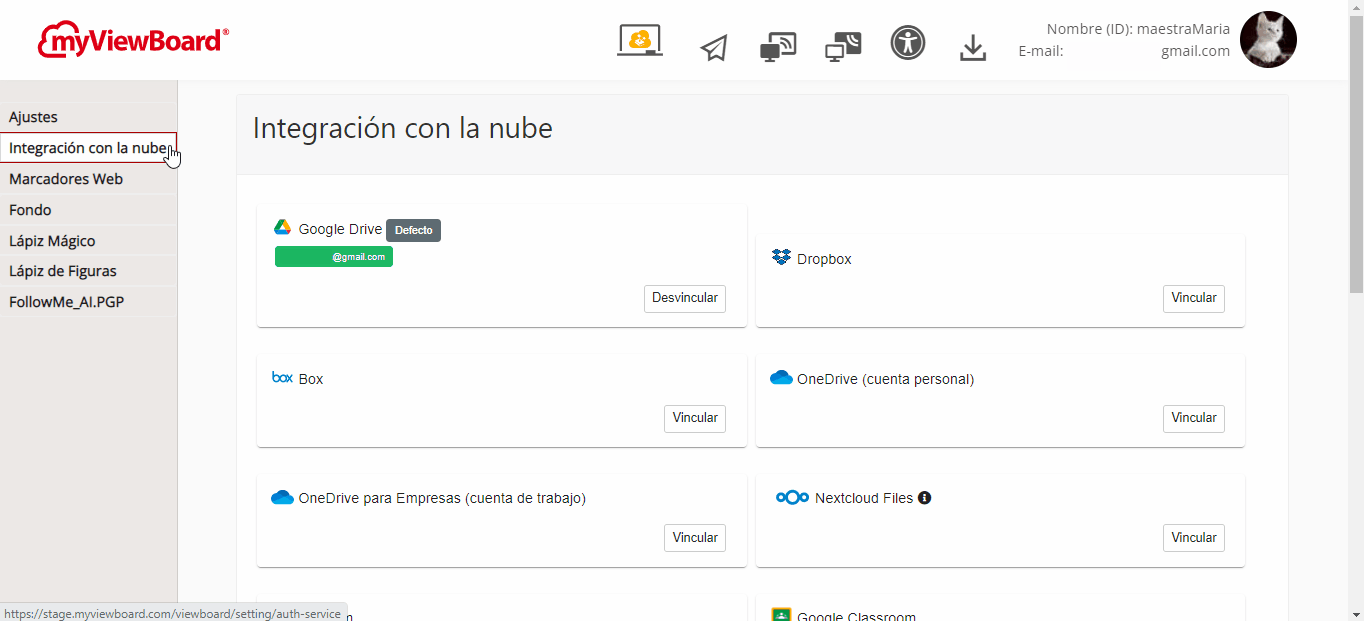Click the 'Google Classroom' label
The height and width of the screenshot is (621, 1364).
tap(856, 616)
